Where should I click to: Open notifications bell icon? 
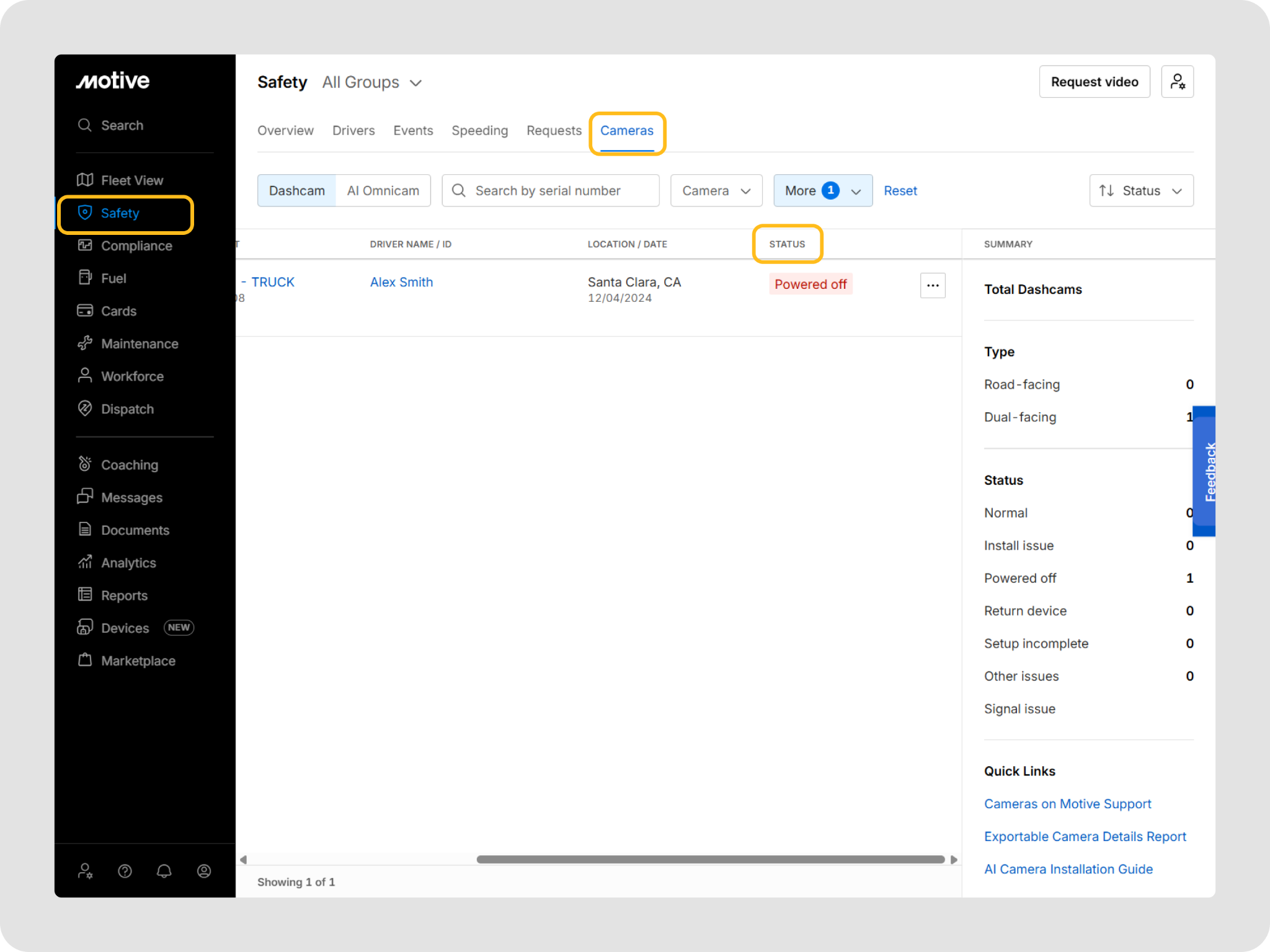coord(164,871)
